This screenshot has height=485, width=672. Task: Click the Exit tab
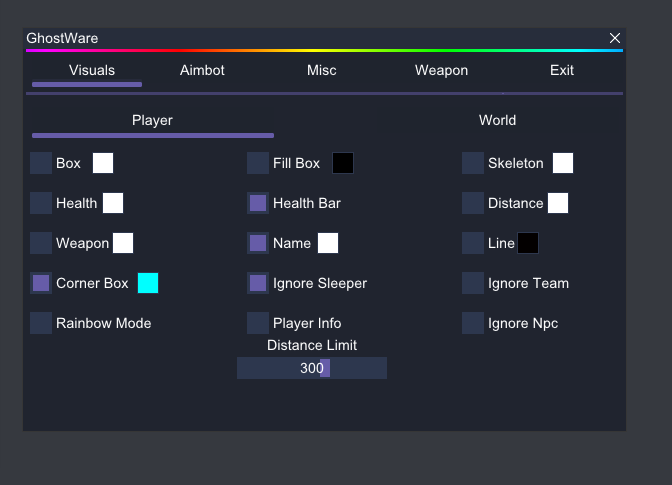point(561,70)
